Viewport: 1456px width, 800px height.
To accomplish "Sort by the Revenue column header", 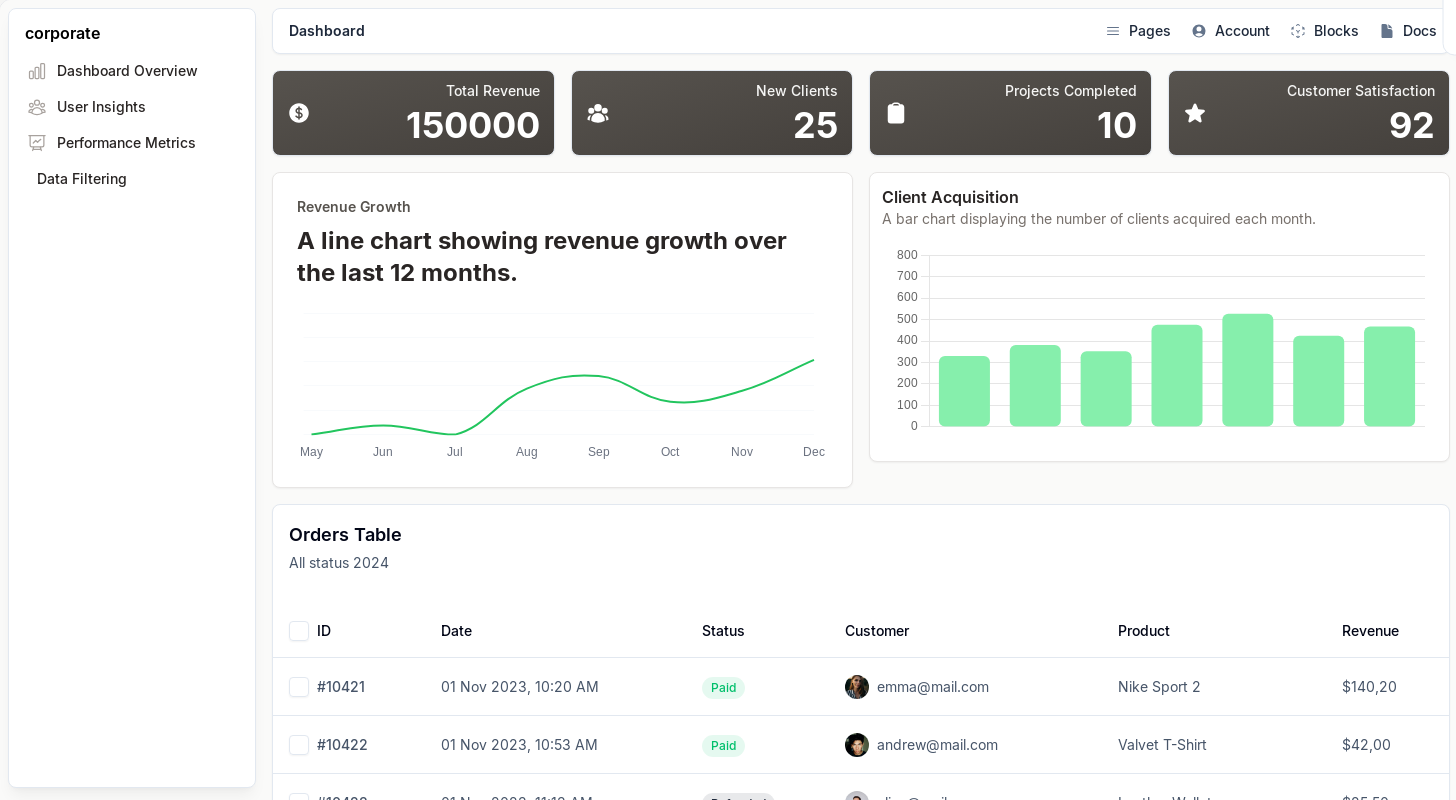I will coord(1370,631).
